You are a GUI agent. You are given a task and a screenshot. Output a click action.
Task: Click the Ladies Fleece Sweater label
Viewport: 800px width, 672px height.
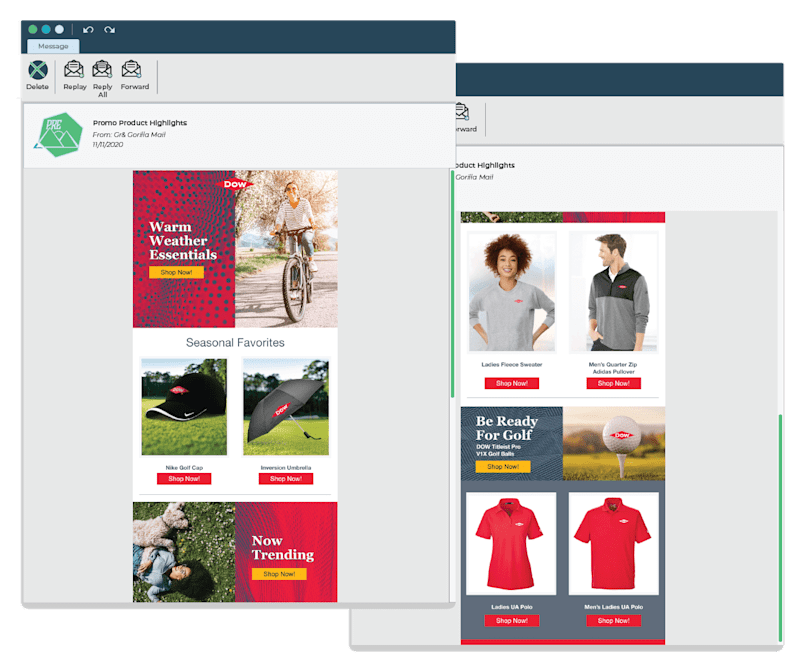(512, 364)
